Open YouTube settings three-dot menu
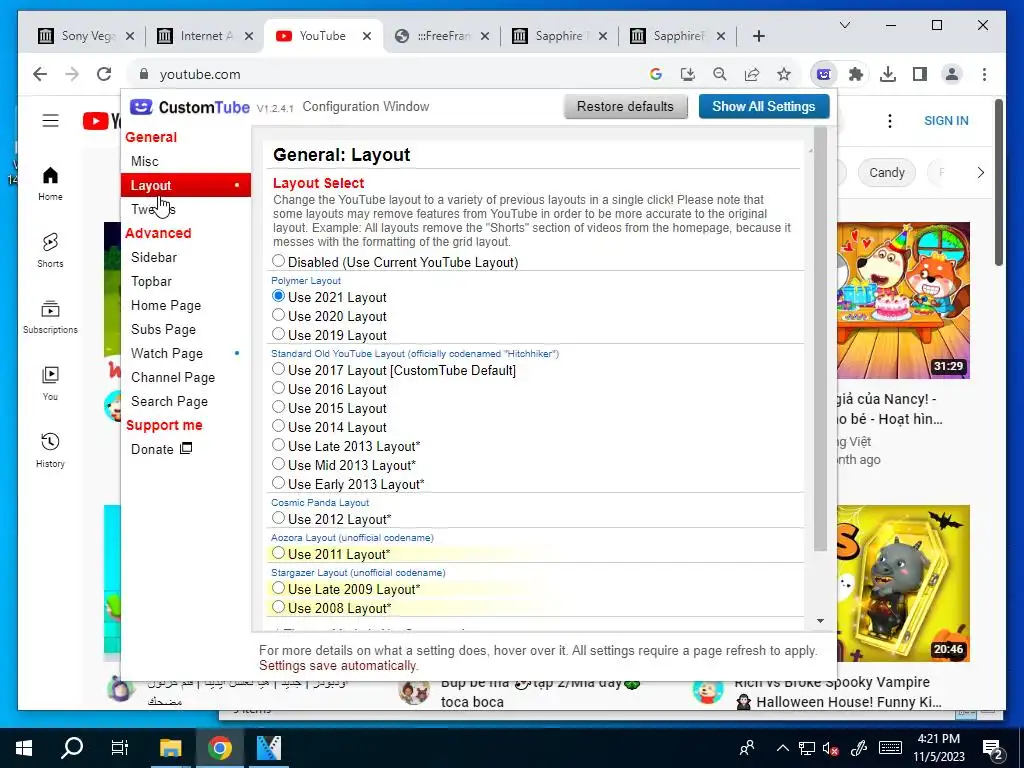The height and width of the screenshot is (768, 1024). [889, 121]
